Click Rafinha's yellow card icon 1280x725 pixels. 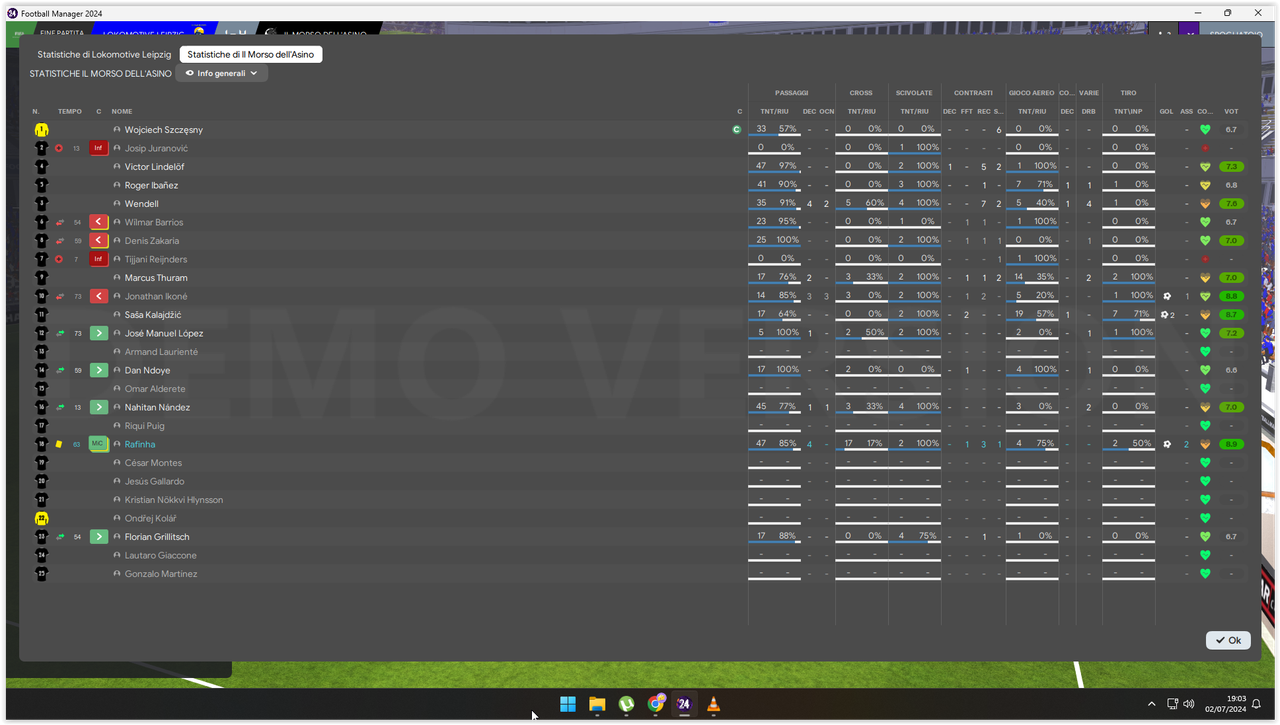click(x=59, y=444)
